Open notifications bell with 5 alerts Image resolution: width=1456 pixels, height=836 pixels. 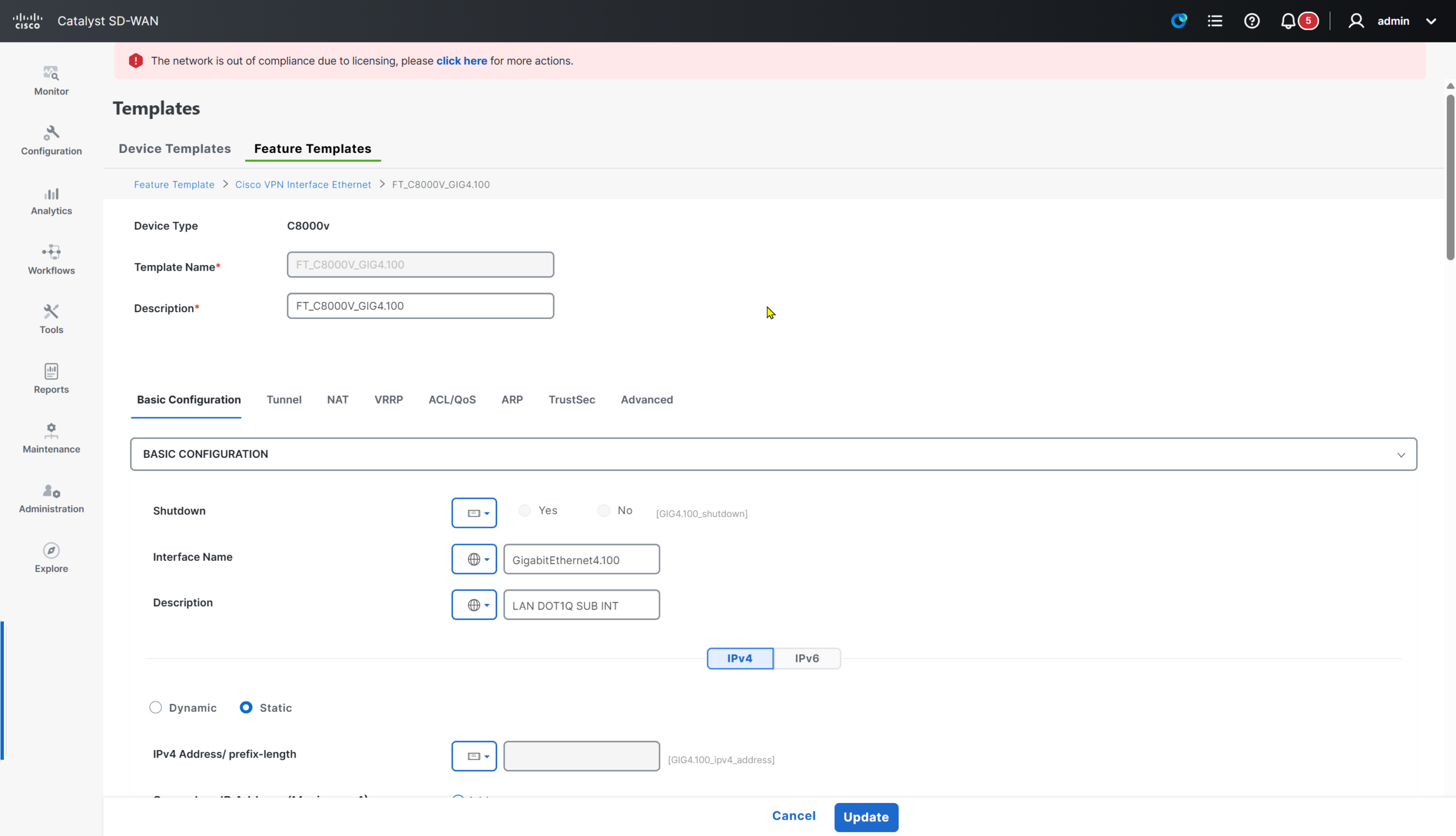[x=1298, y=20]
